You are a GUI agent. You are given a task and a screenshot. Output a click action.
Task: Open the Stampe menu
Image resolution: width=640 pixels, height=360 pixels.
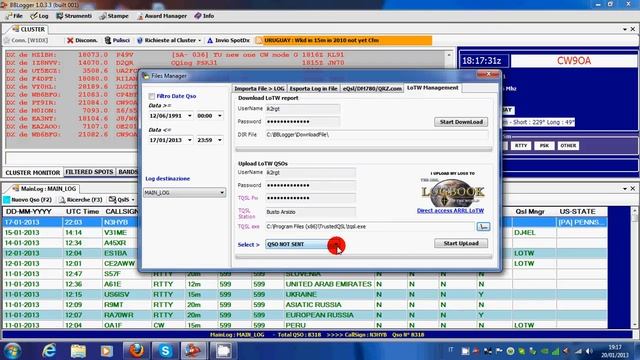pos(114,16)
